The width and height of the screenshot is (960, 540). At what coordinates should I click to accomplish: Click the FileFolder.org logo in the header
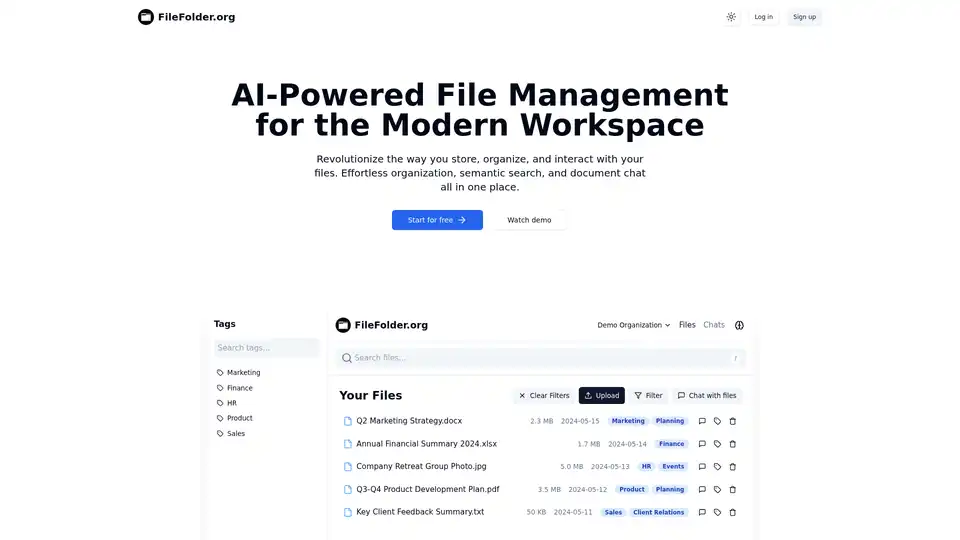[187, 17]
